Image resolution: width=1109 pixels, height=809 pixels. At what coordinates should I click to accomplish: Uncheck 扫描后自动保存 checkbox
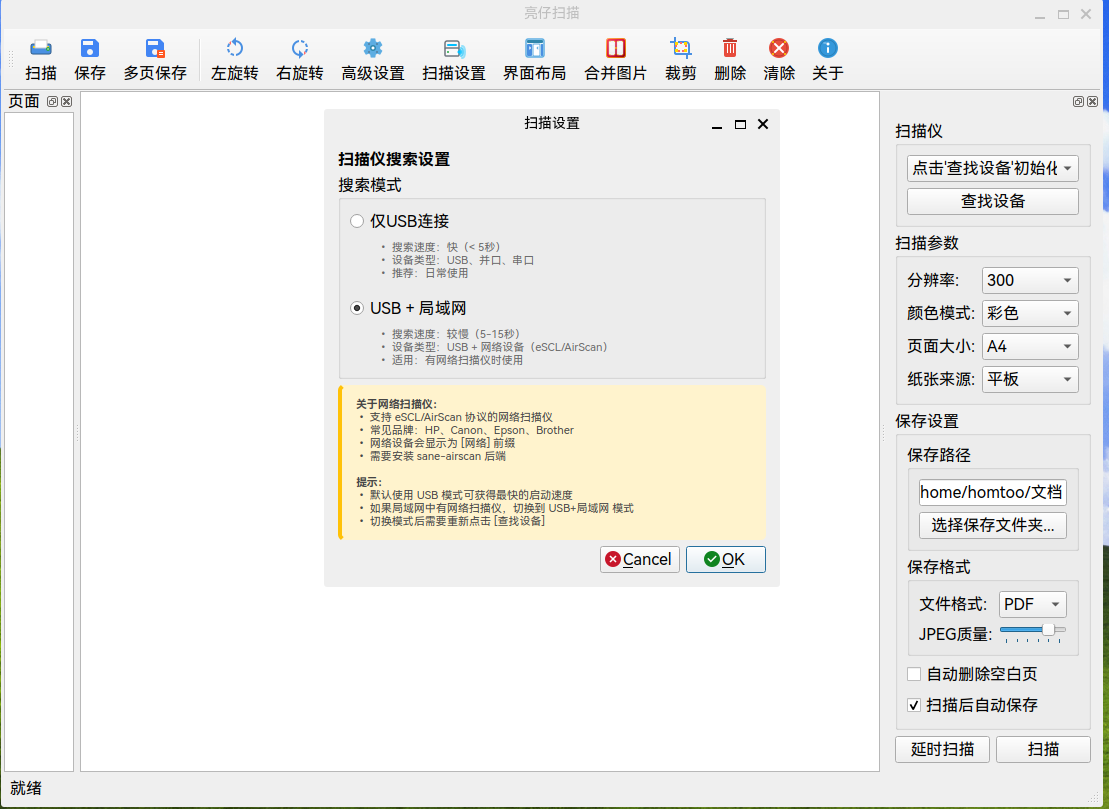[x=914, y=705]
